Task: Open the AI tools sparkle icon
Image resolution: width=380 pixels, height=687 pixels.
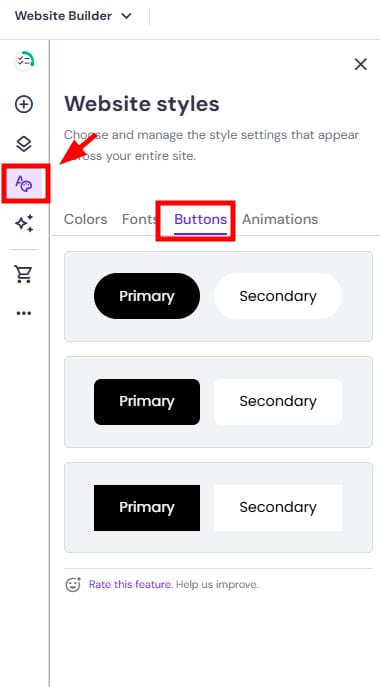Action: point(24,223)
